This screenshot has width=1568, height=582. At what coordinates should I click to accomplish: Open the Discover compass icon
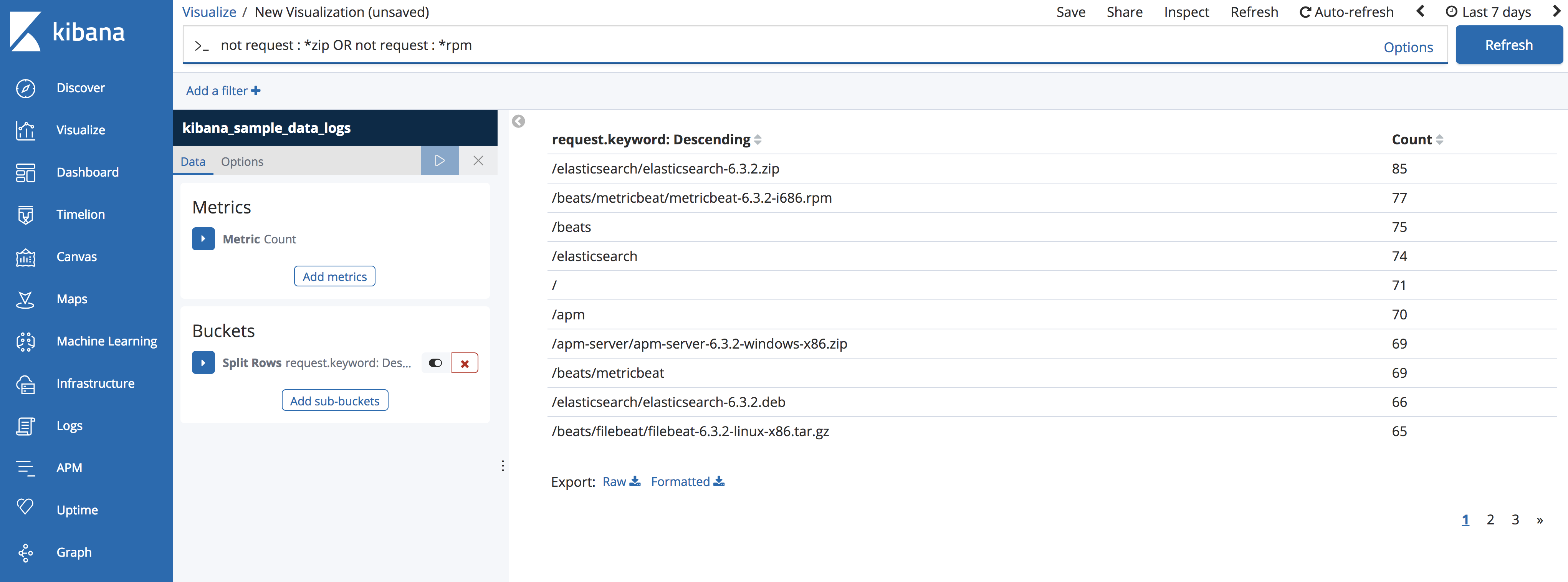click(26, 88)
